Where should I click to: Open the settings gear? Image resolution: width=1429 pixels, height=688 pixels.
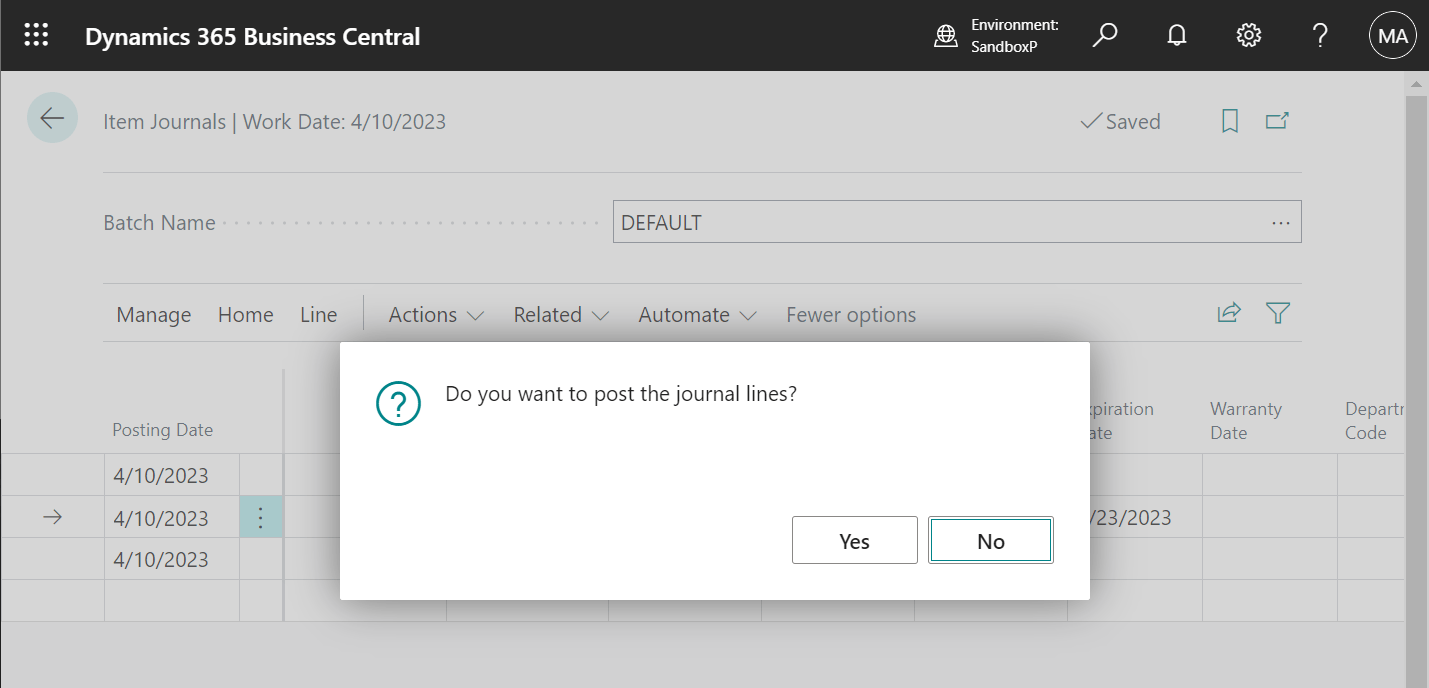pos(1248,34)
